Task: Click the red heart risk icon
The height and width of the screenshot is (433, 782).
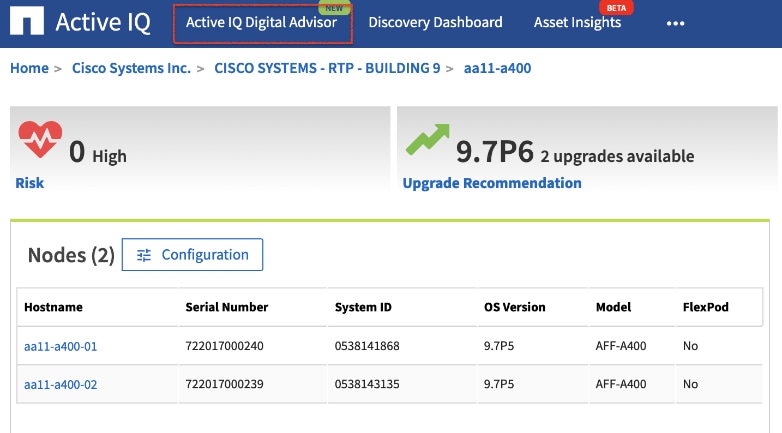Action: pos(40,139)
